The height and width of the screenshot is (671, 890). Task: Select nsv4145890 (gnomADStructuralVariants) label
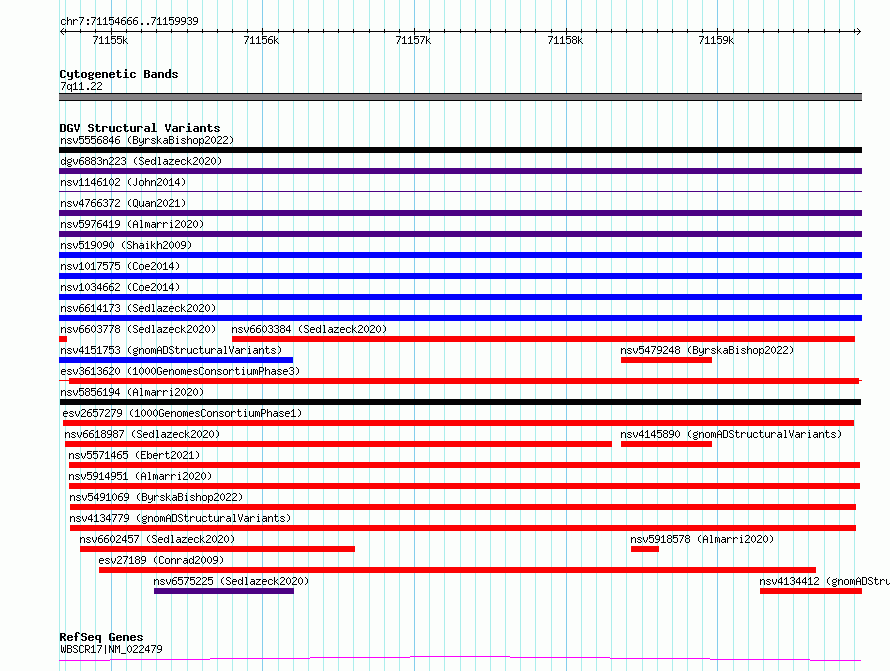[731, 434]
